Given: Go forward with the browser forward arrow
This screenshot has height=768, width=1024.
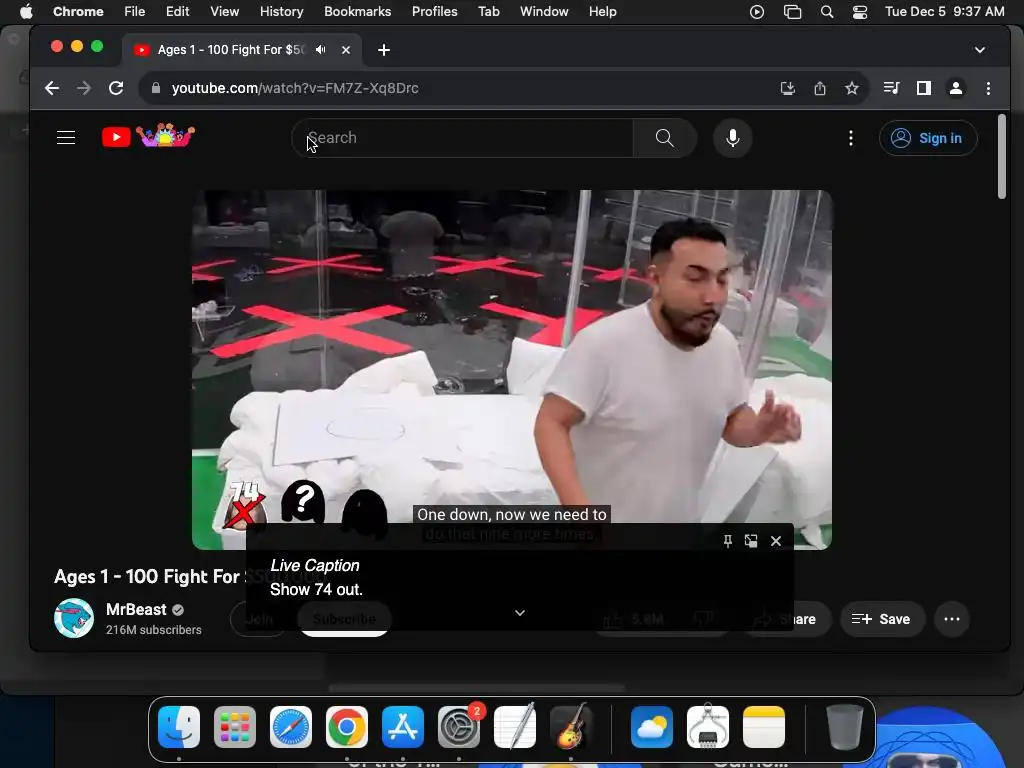Looking at the screenshot, I should tap(84, 88).
